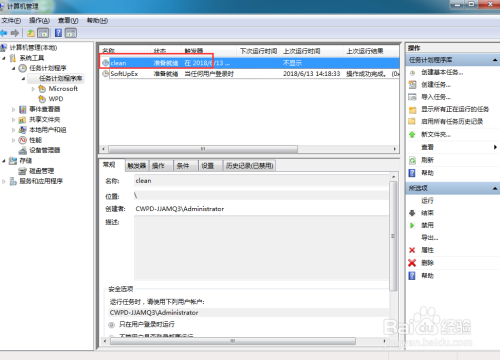Click the details pane vertical scrollbar thumb
The width and height of the screenshot is (500, 360).
(393, 236)
